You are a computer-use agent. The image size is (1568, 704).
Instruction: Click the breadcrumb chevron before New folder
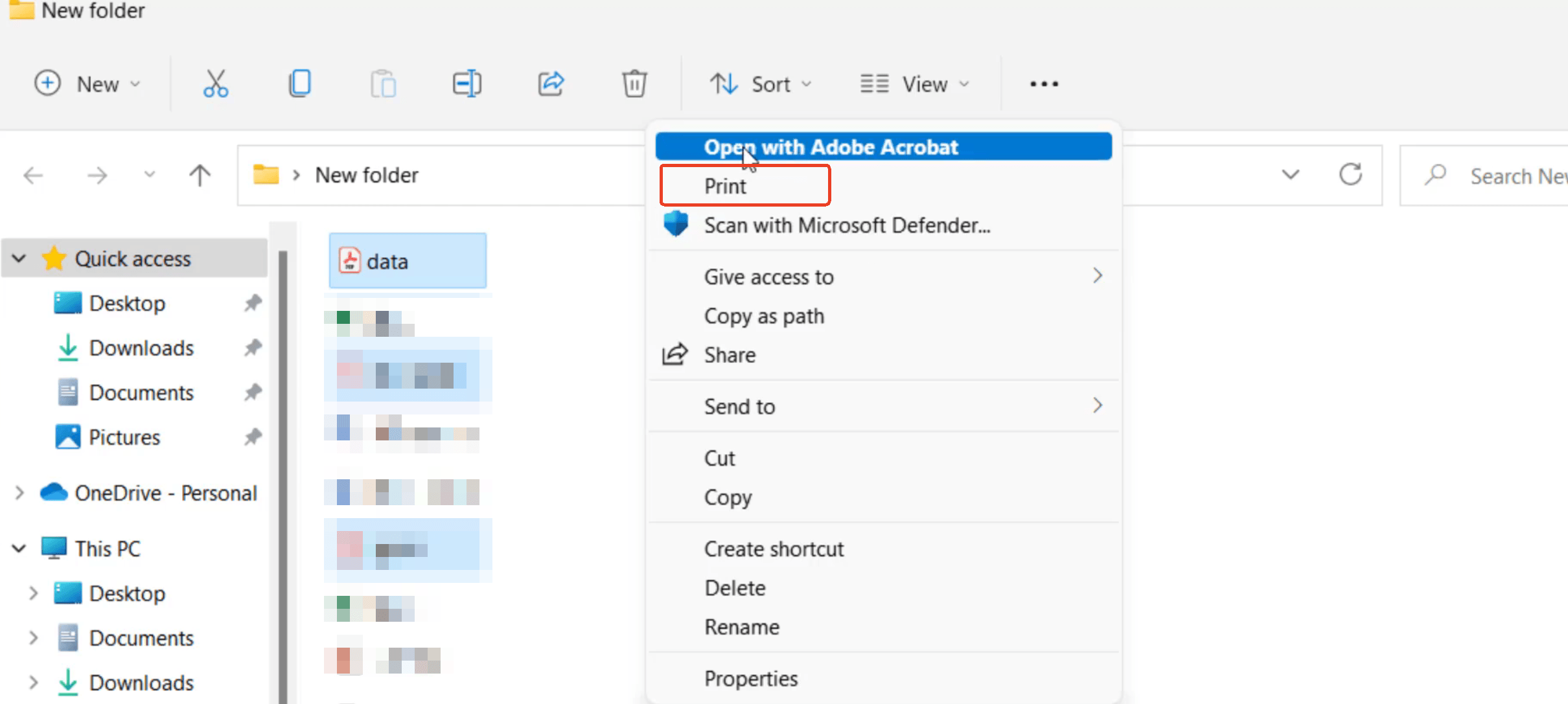point(296,175)
